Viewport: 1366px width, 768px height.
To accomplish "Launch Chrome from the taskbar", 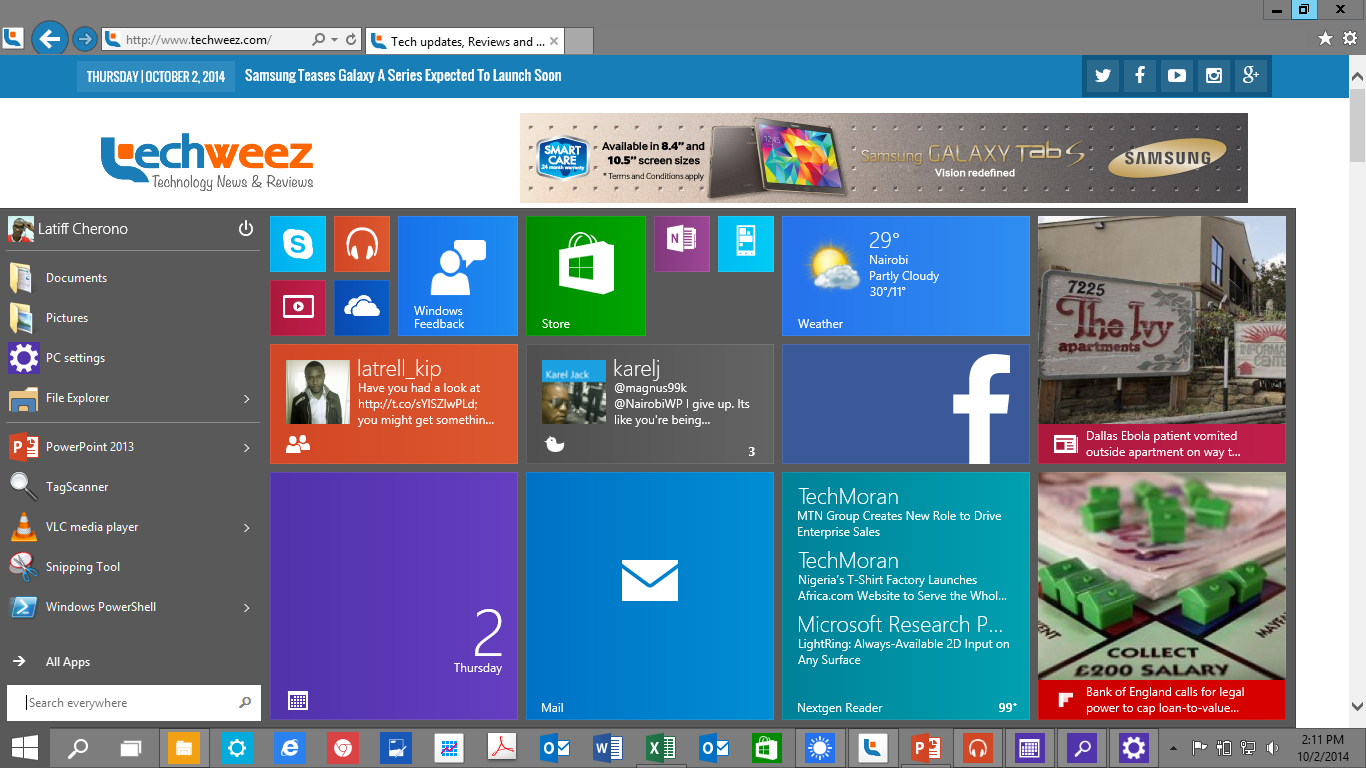I will point(343,747).
